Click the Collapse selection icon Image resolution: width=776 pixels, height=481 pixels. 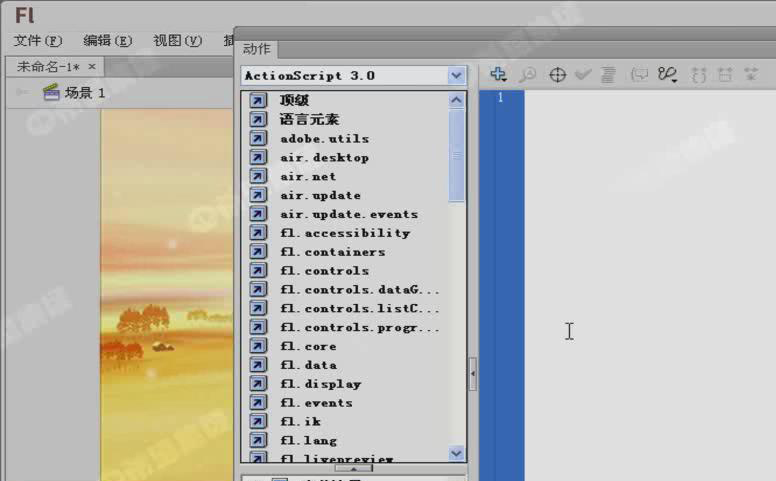tap(725, 75)
